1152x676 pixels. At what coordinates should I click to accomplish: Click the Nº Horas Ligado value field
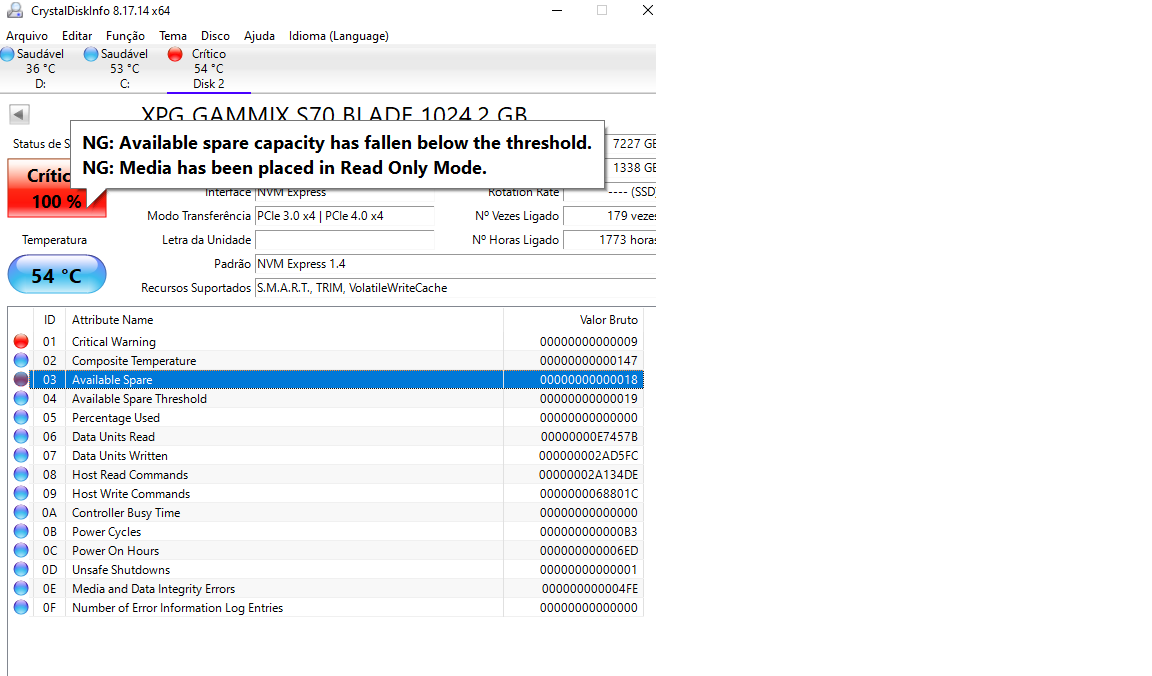(610, 240)
